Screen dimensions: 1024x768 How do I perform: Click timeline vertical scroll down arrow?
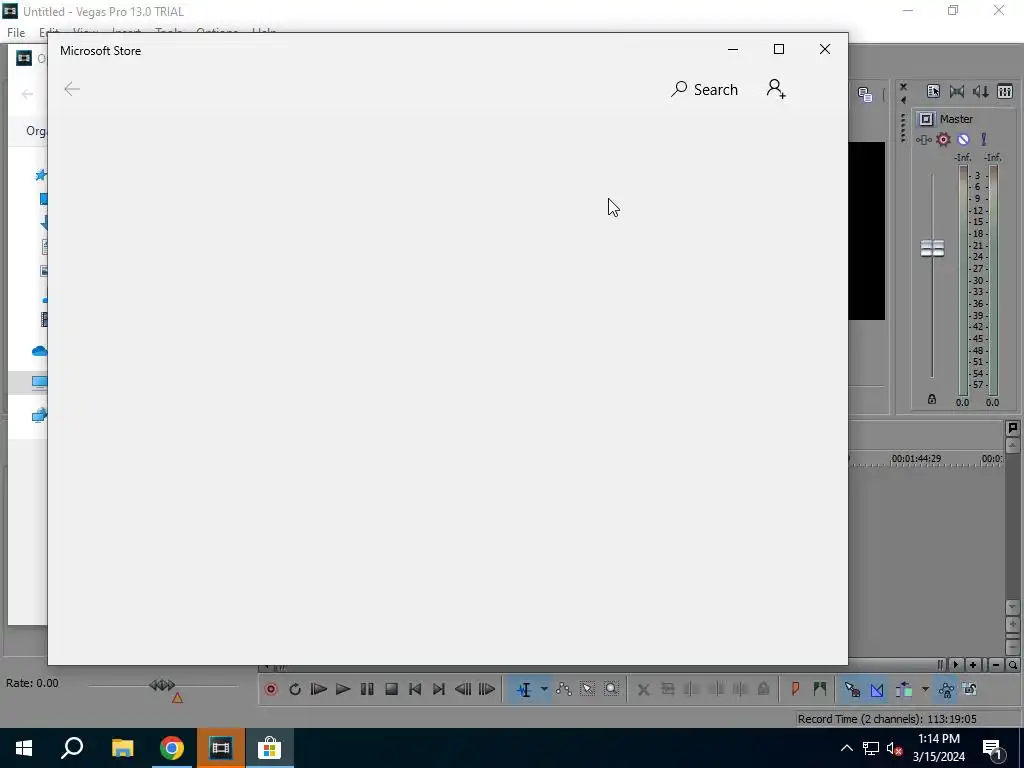pos(1013,607)
